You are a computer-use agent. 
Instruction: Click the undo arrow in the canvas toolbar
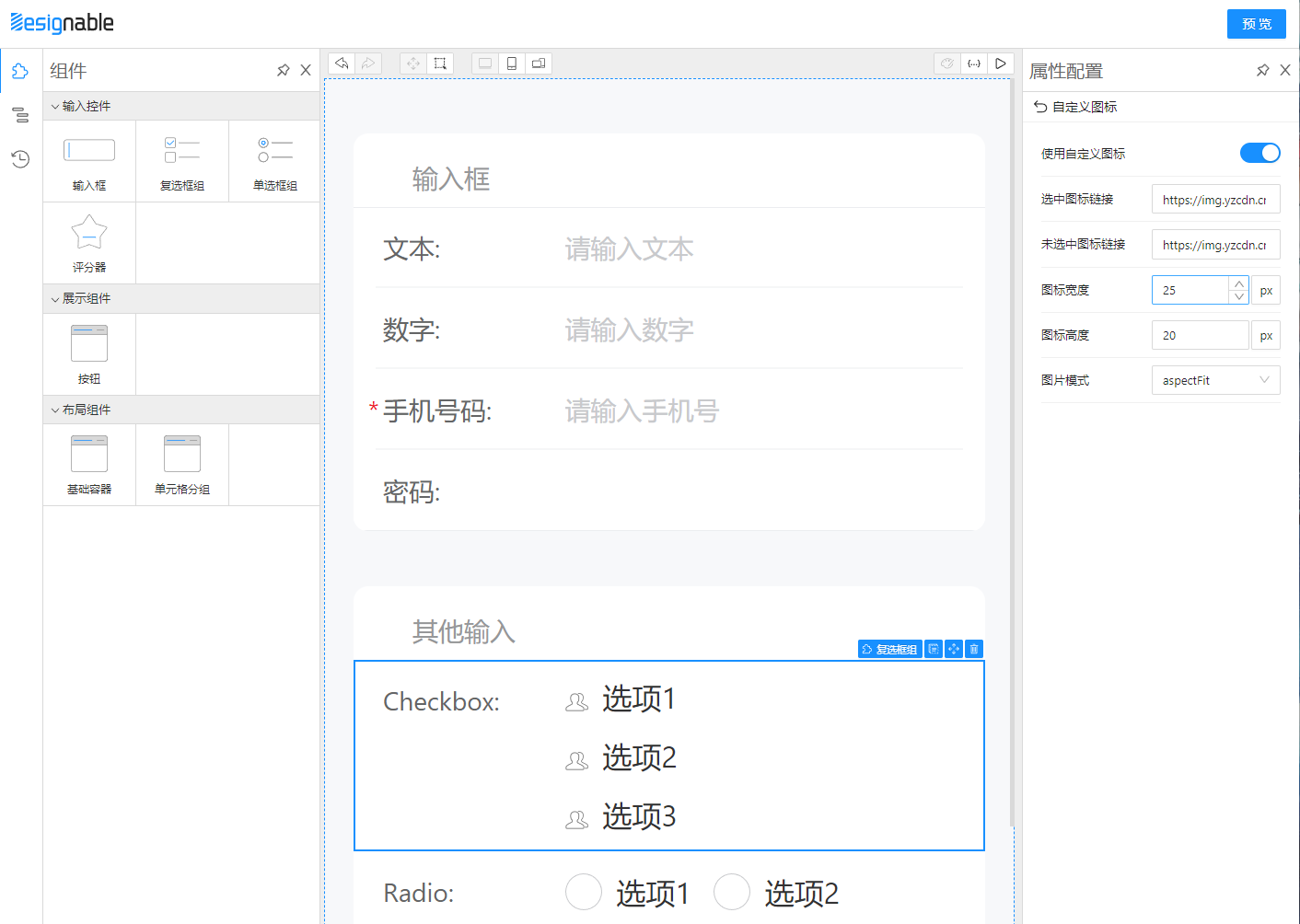(x=342, y=63)
